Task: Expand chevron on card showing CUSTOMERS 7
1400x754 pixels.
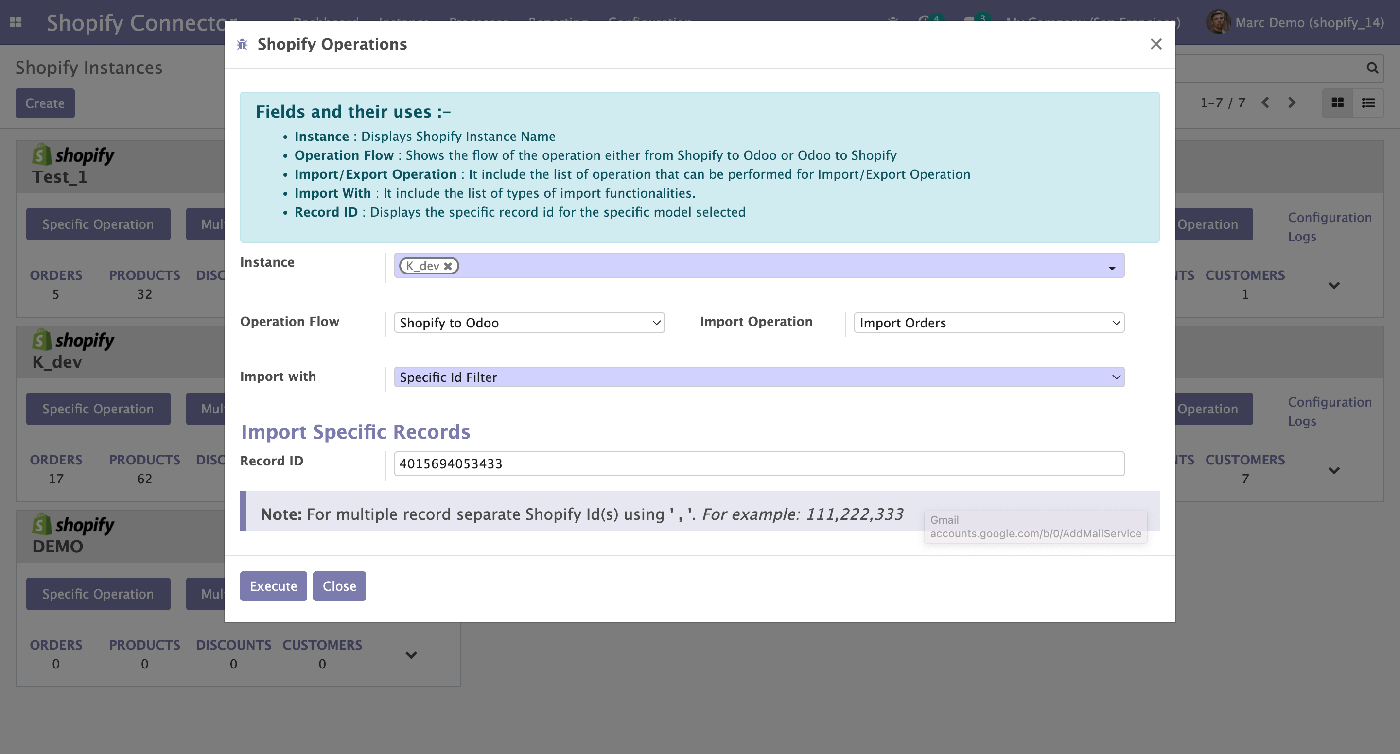Action: pyautogui.click(x=1334, y=470)
